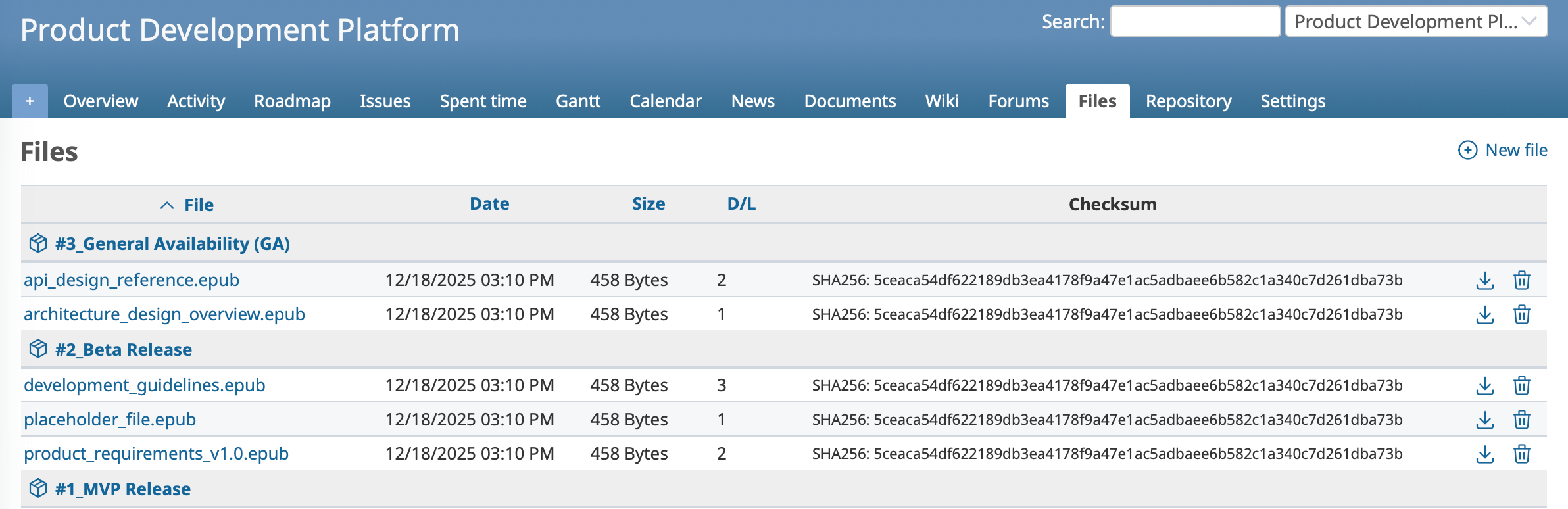Go to the Documents tab
Viewport: 1568px width, 509px height.
pyautogui.click(x=850, y=101)
